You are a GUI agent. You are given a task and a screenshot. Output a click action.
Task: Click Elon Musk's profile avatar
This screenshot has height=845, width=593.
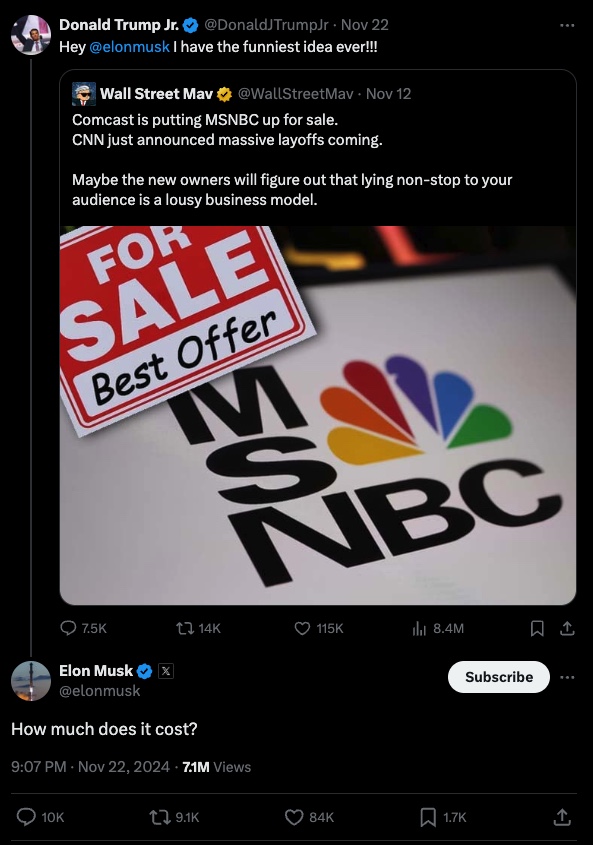[31, 680]
